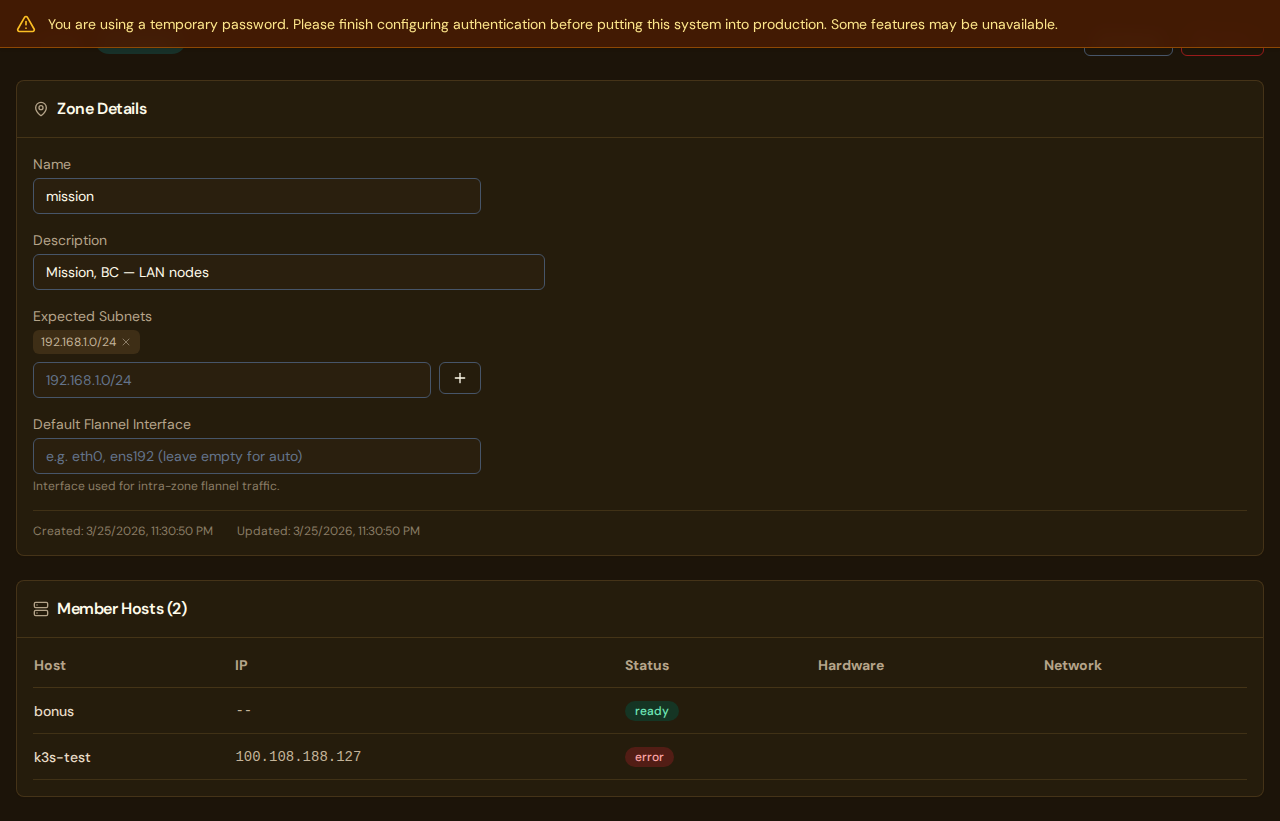
Task: Focus the Default Flannel Interface input
Action: coord(256,455)
